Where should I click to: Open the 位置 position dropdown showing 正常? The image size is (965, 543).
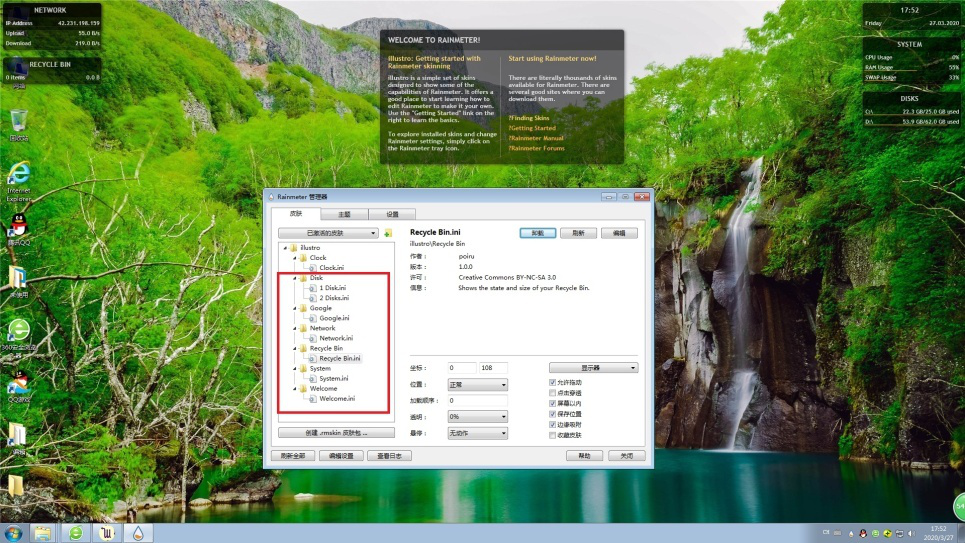pos(478,385)
